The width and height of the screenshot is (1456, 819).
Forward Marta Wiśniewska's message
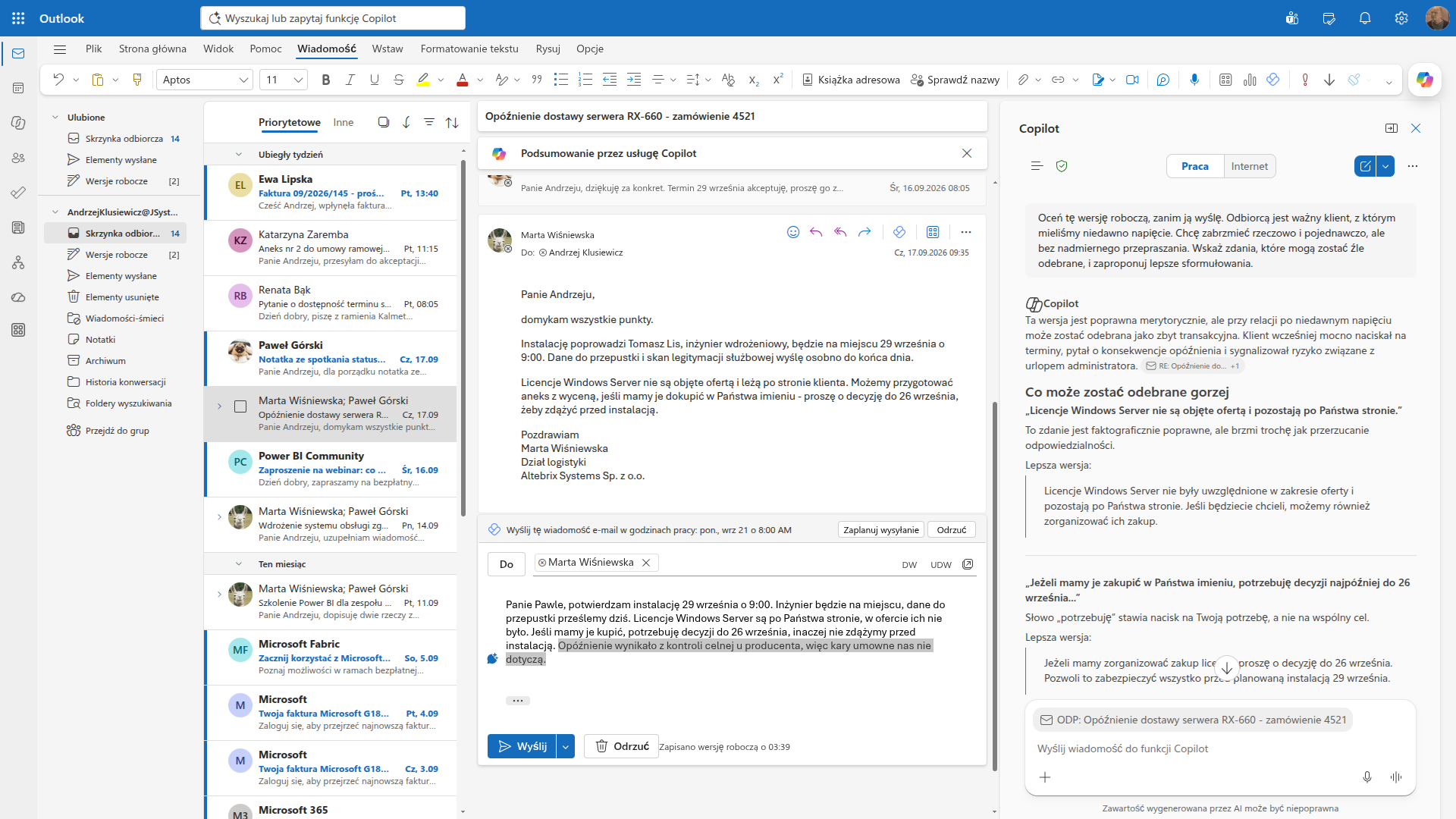864,232
